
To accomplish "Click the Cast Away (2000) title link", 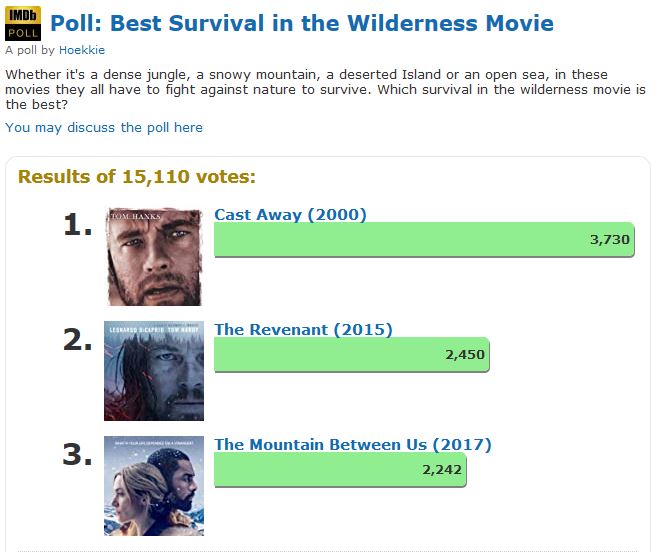I will click(x=290, y=214).
